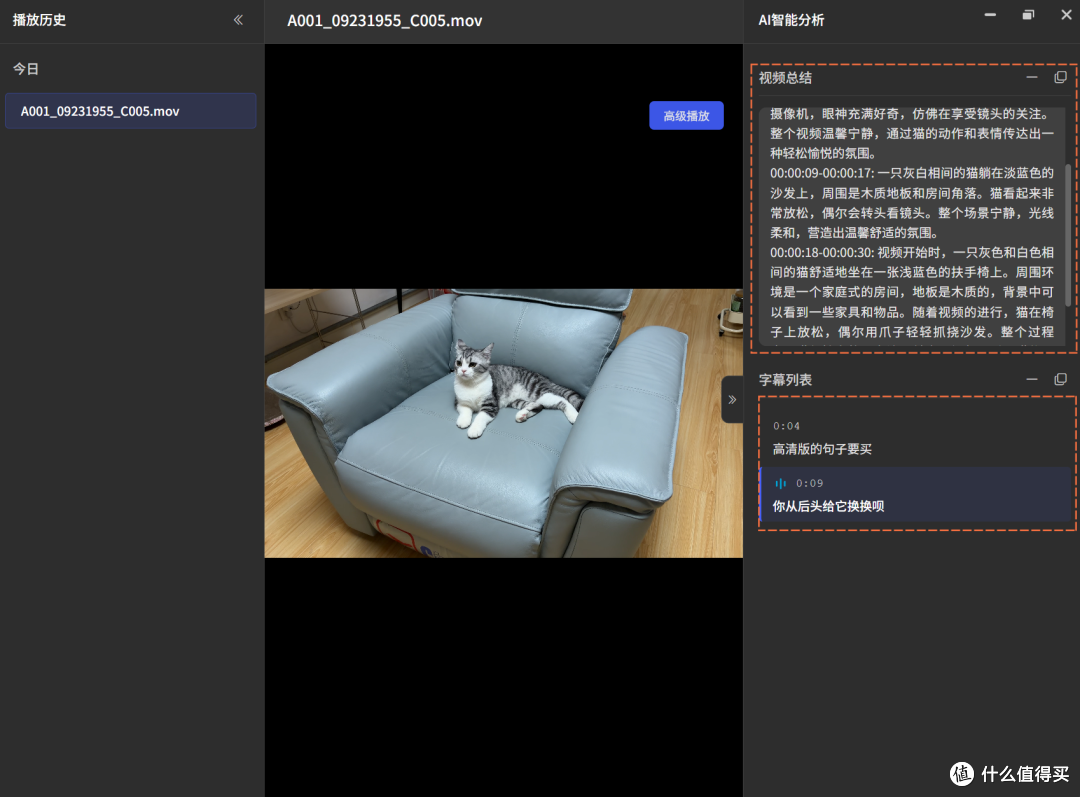Screen dimensions: 1080x797
Task: Collapse the playback history sidebar
Action: point(238,20)
